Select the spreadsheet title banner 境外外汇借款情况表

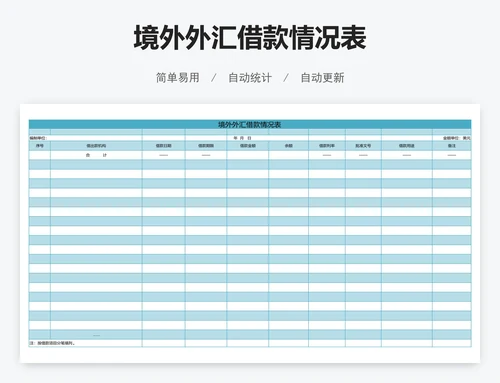[x=250, y=125]
